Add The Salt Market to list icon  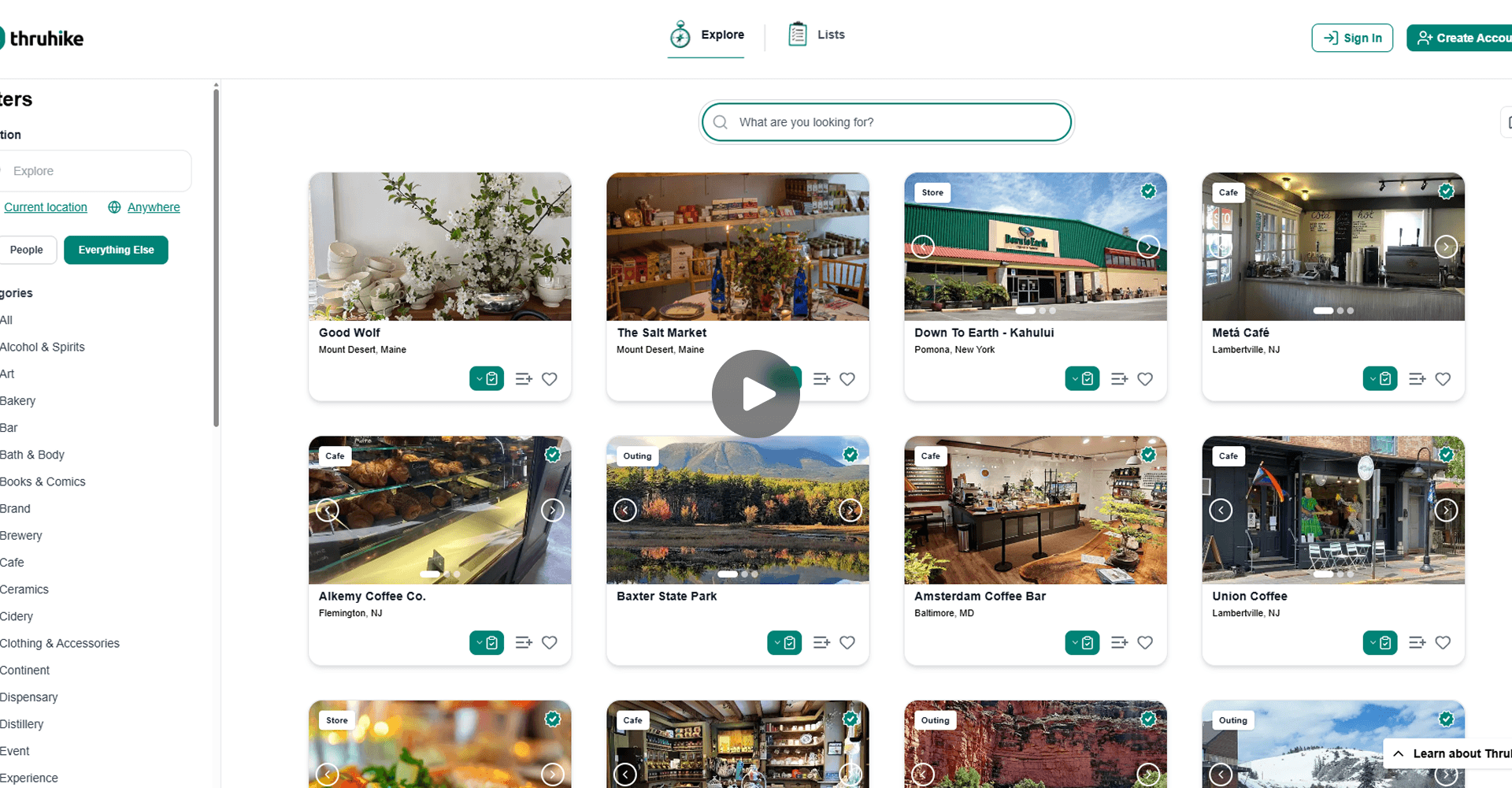tap(821, 379)
